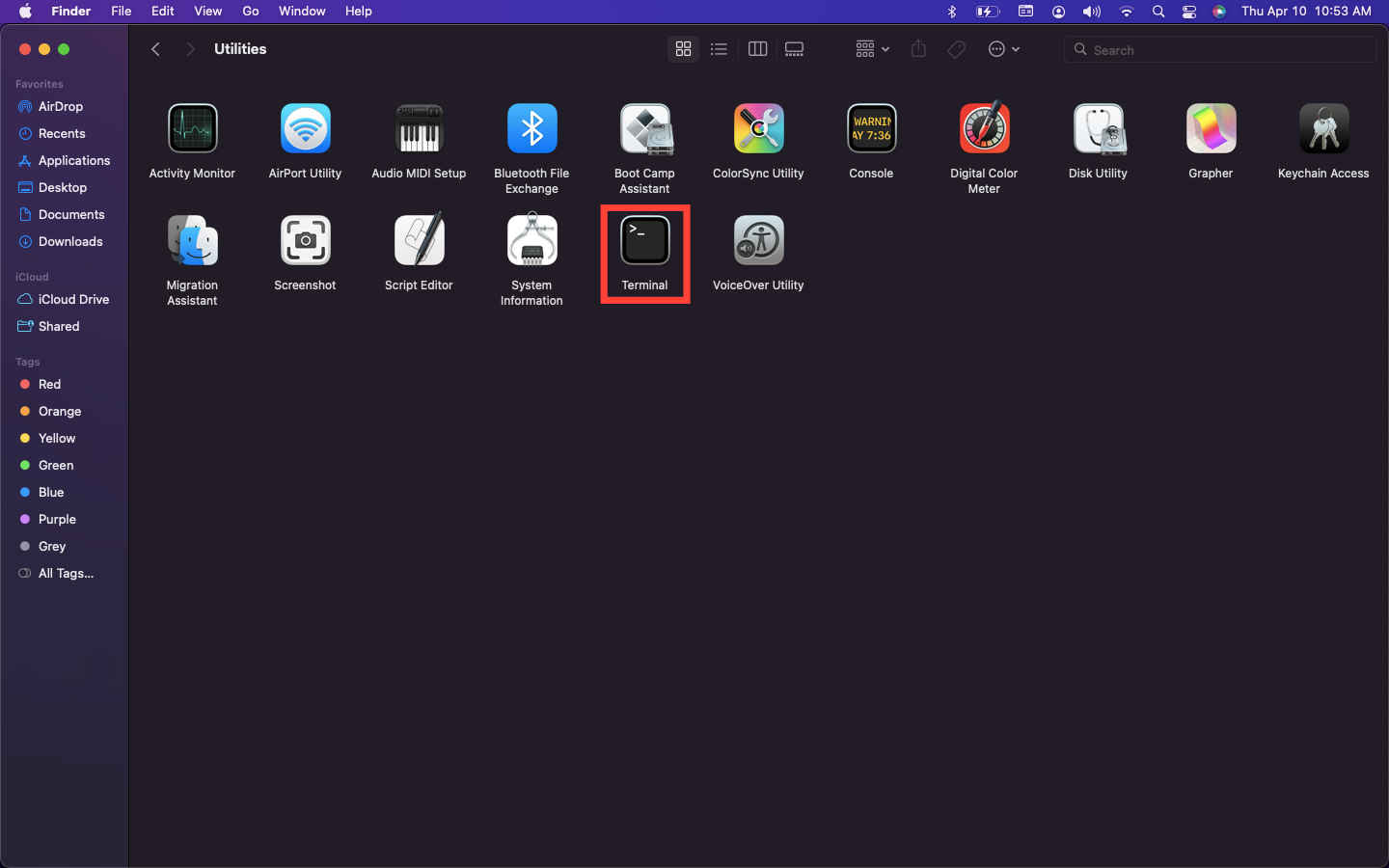Click the Script Editor icon

(419, 239)
